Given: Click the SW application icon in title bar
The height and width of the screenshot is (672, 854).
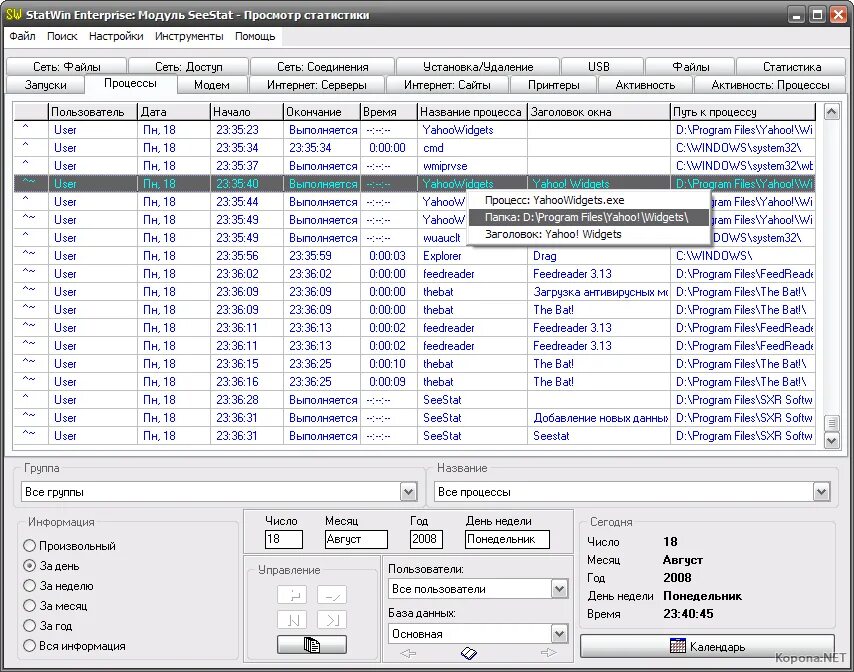Looking at the screenshot, I should tap(14, 14).
